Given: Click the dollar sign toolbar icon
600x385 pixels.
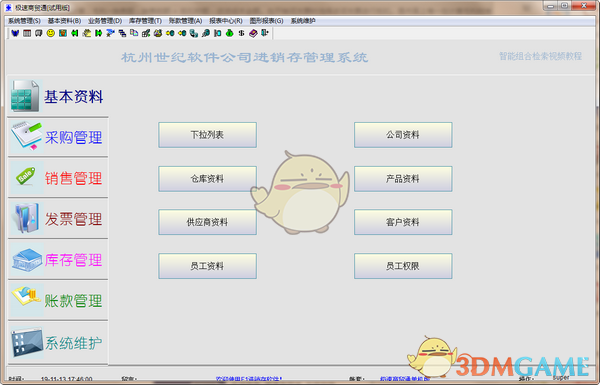Looking at the screenshot, I should click(241, 33).
